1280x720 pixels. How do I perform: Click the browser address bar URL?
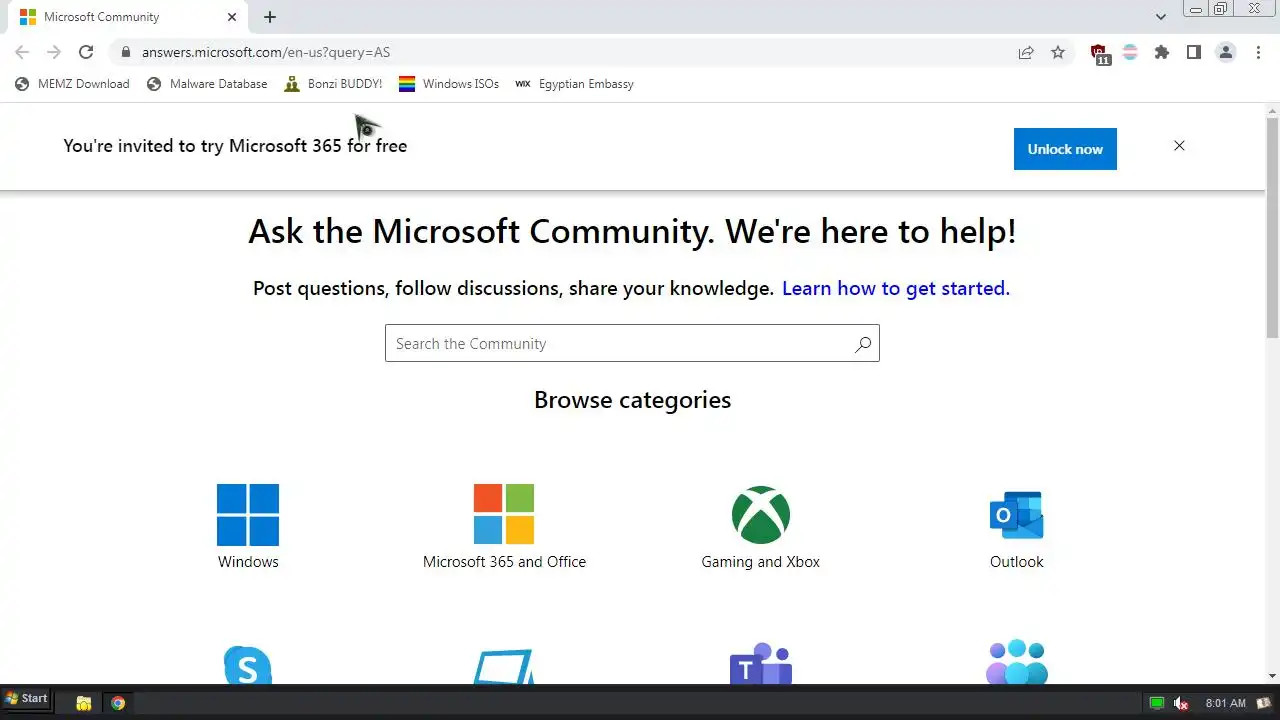click(266, 52)
